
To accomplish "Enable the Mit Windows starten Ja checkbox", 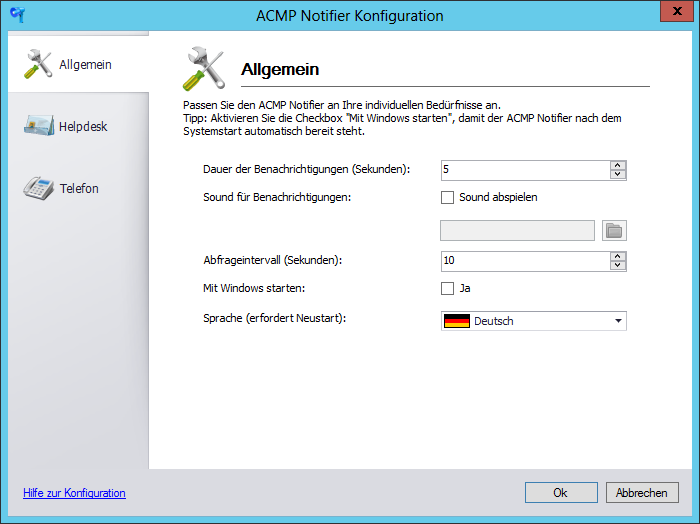I will 447,288.
